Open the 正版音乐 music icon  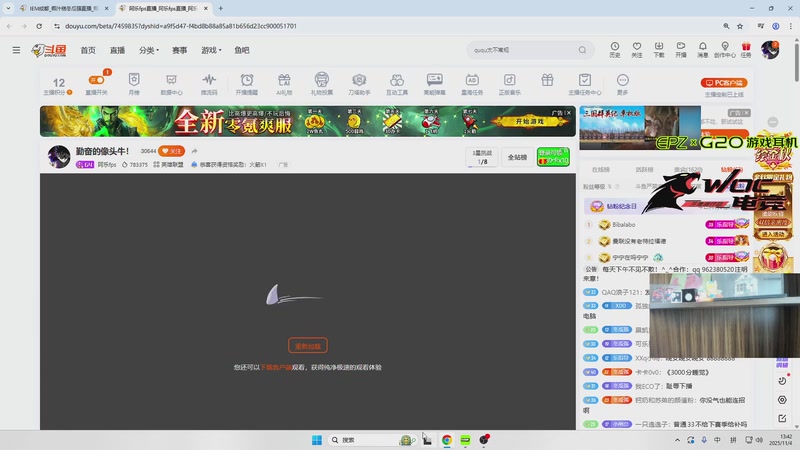click(x=510, y=84)
